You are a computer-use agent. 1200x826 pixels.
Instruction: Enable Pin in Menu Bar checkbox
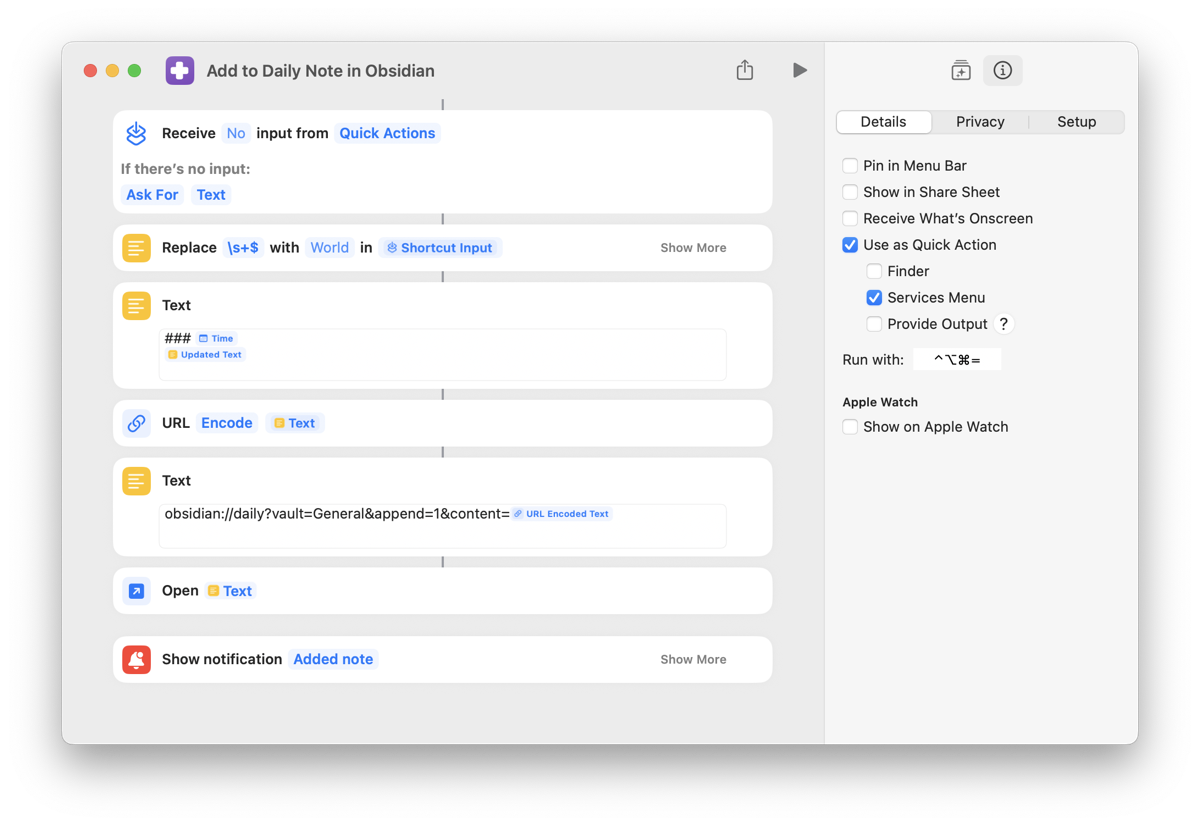(x=850, y=166)
